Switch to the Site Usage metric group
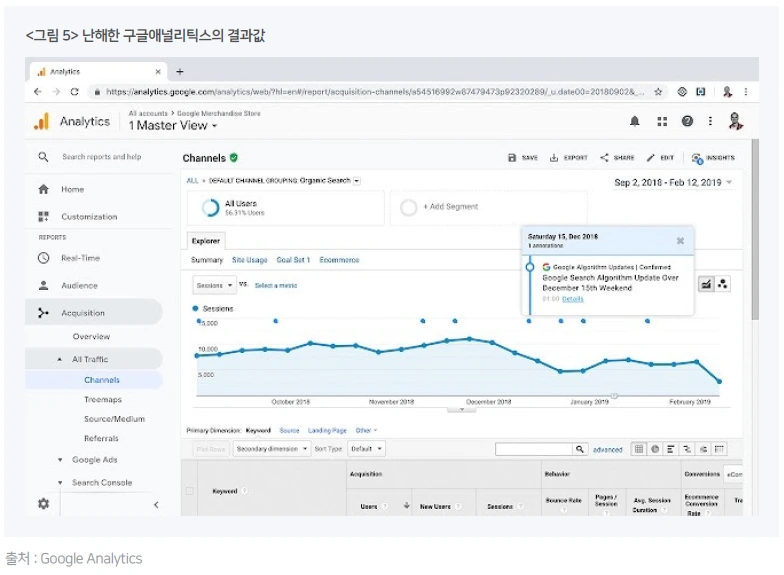784x575 pixels. [250, 260]
